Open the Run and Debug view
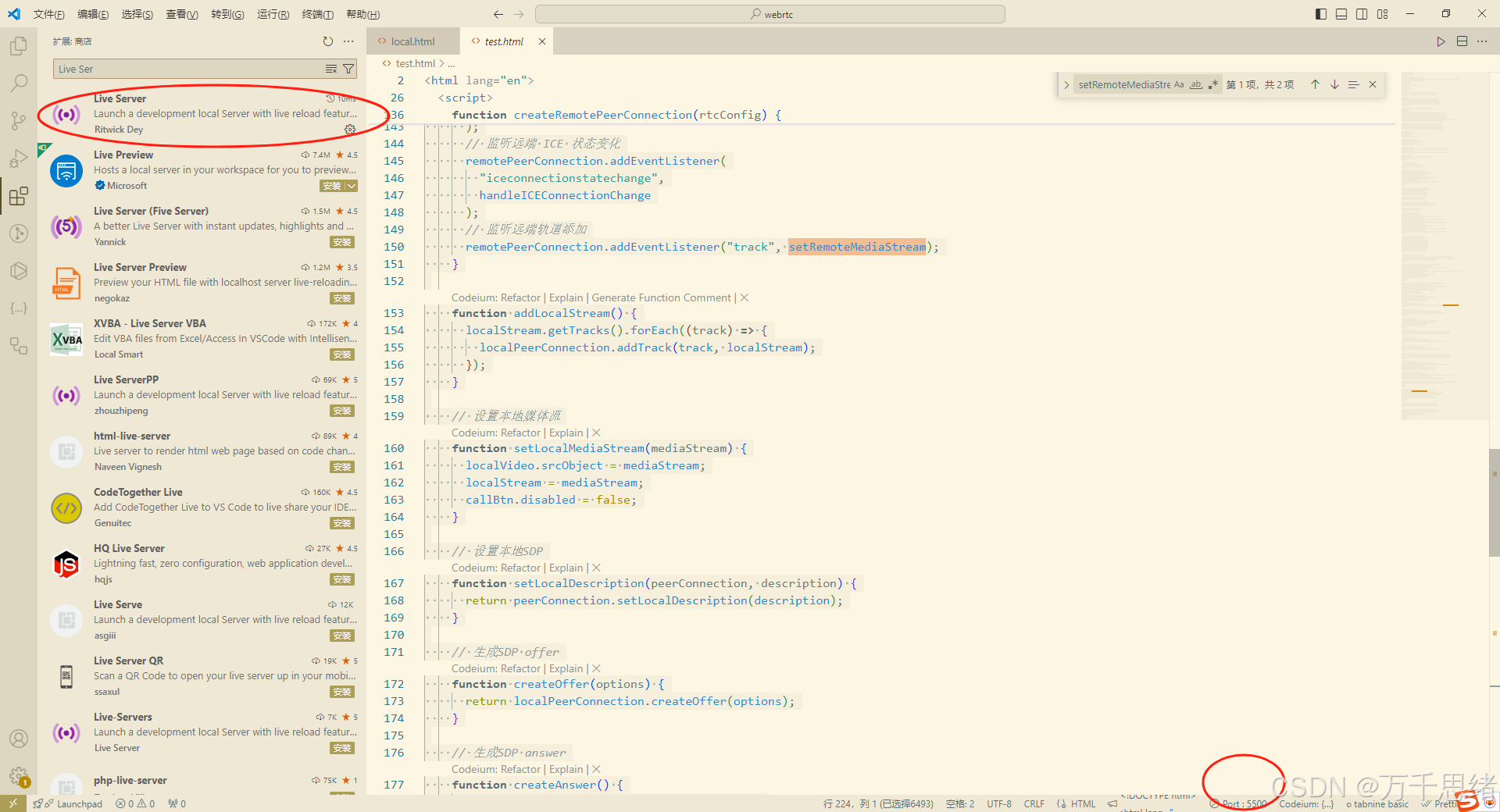Image resolution: width=1500 pixels, height=812 pixels. click(19, 158)
